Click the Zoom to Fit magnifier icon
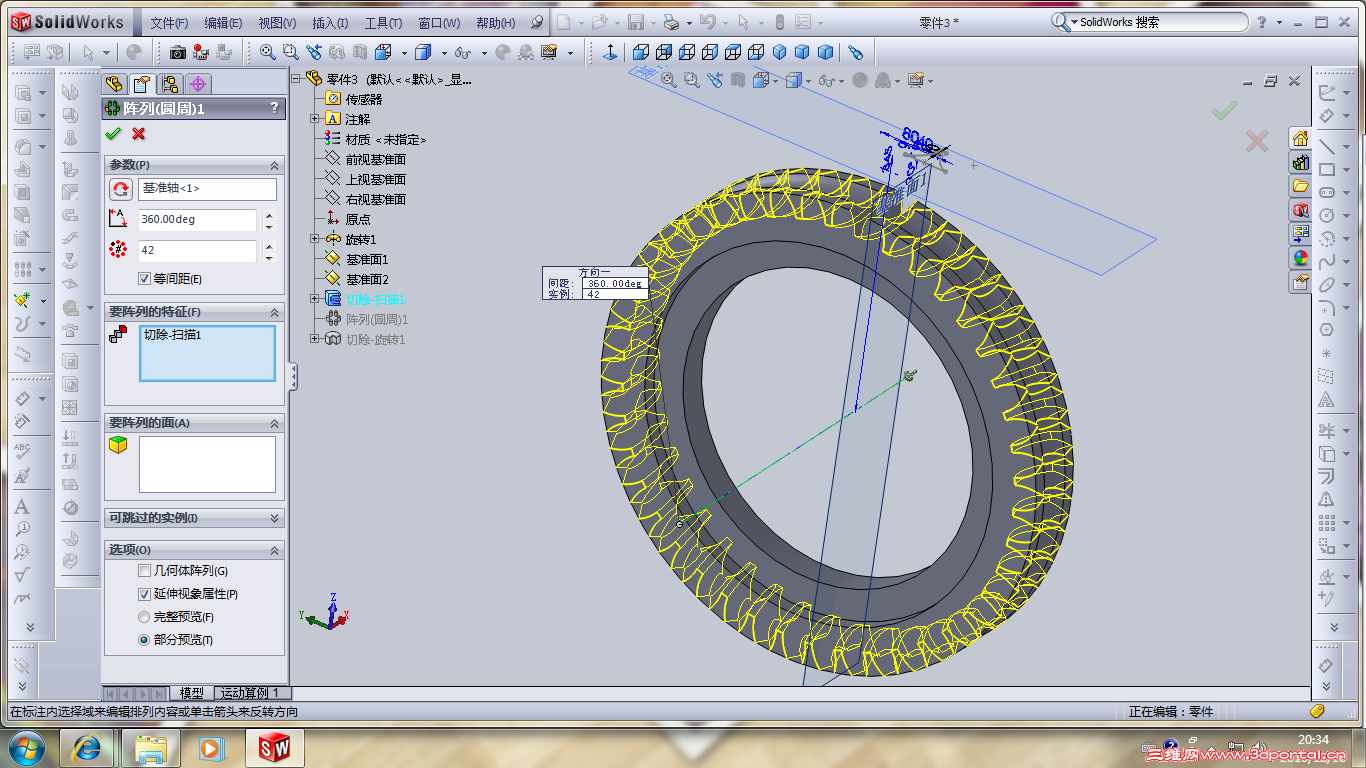 pos(268,52)
